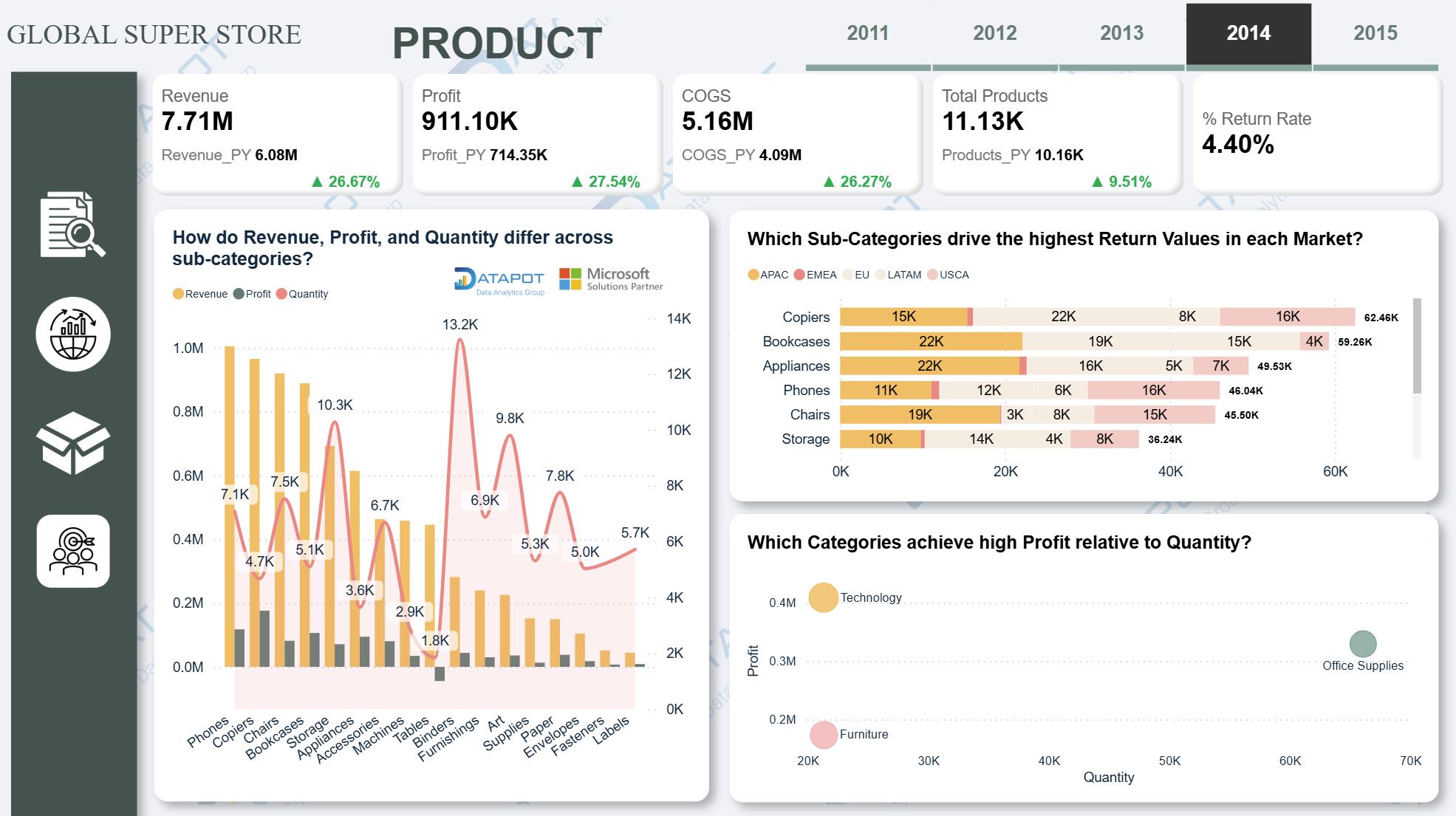
Task: Select the EU legend marker
Action: 847,275
